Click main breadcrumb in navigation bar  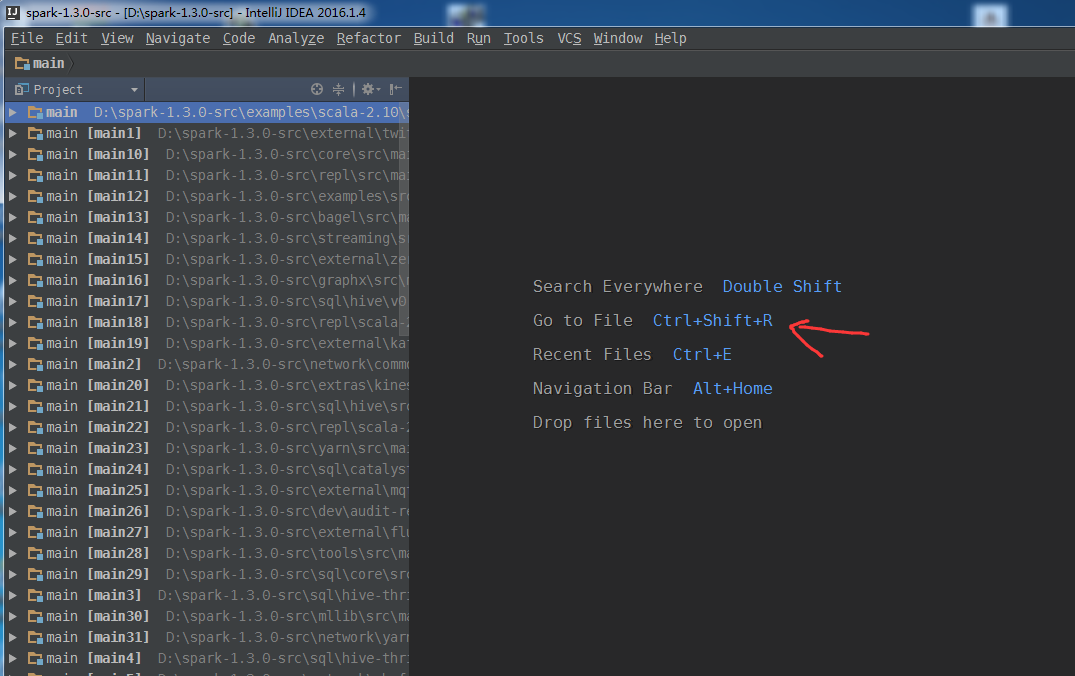(x=48, y=64)
